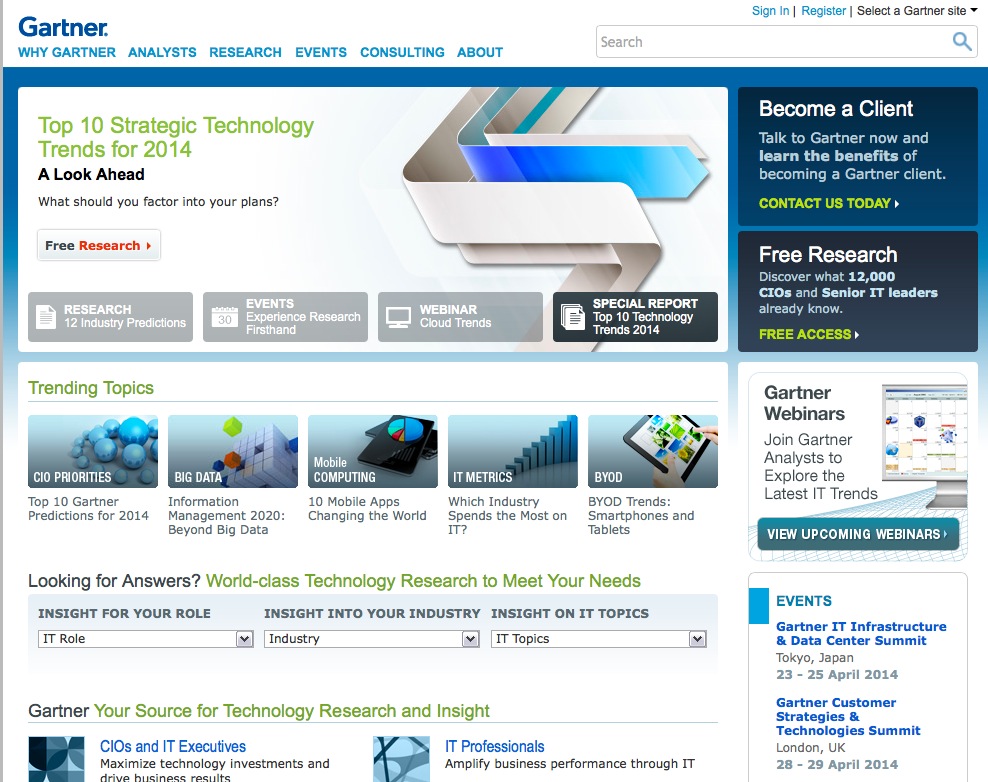Image resolution: width=988 pixels, height=782 pixels.
Task: Open the Analysts navigation menu
Action: coord(162,52)
